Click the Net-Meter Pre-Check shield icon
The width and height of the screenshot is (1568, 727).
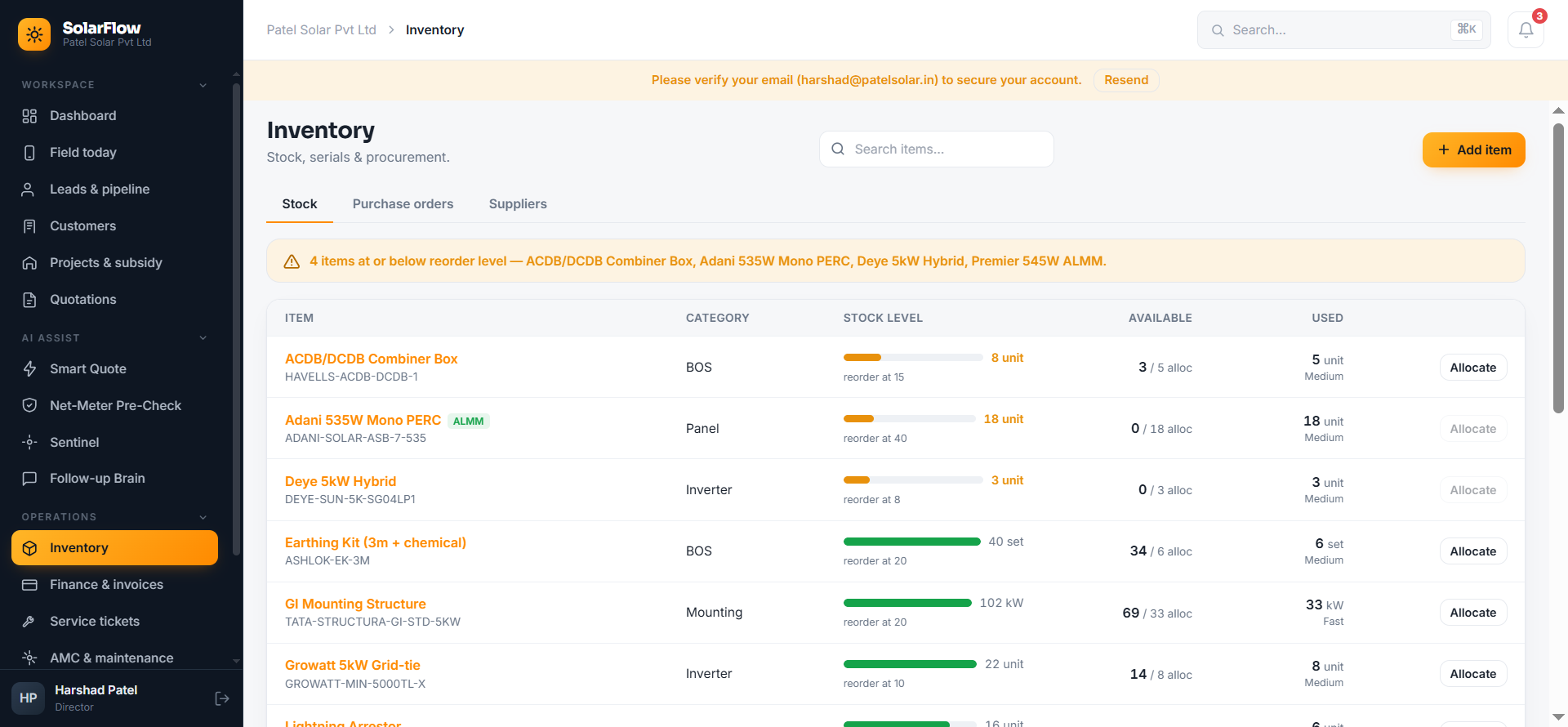tap(29, 406)
